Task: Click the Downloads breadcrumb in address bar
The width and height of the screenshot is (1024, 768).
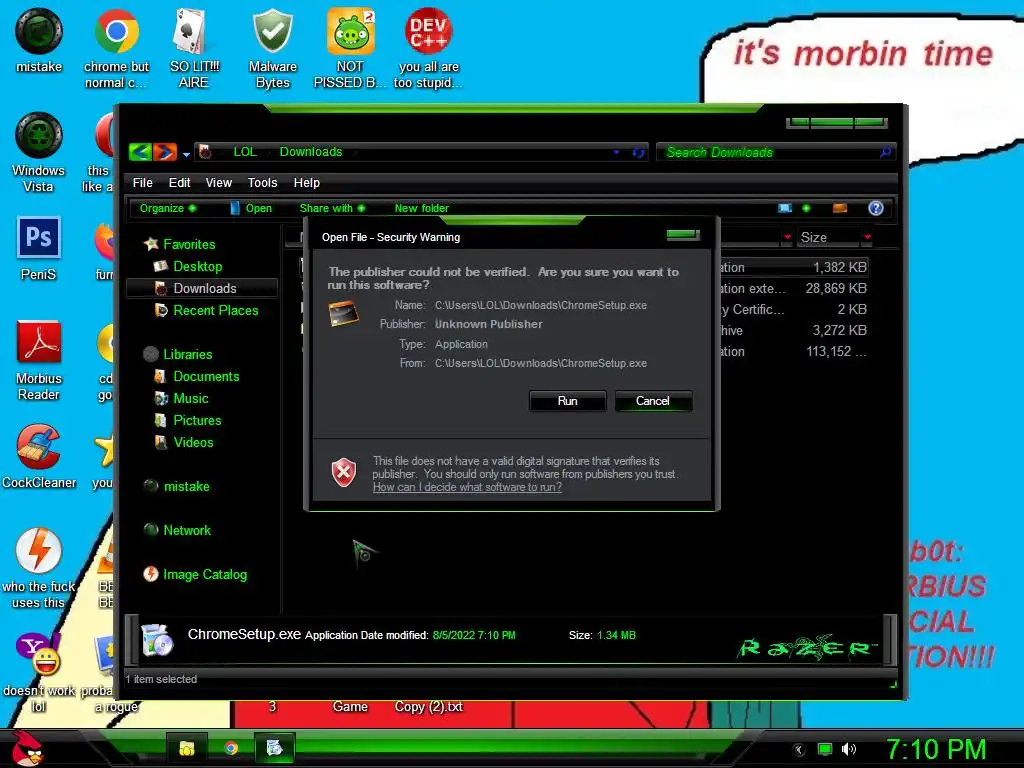Action: (x=311, y=152)
